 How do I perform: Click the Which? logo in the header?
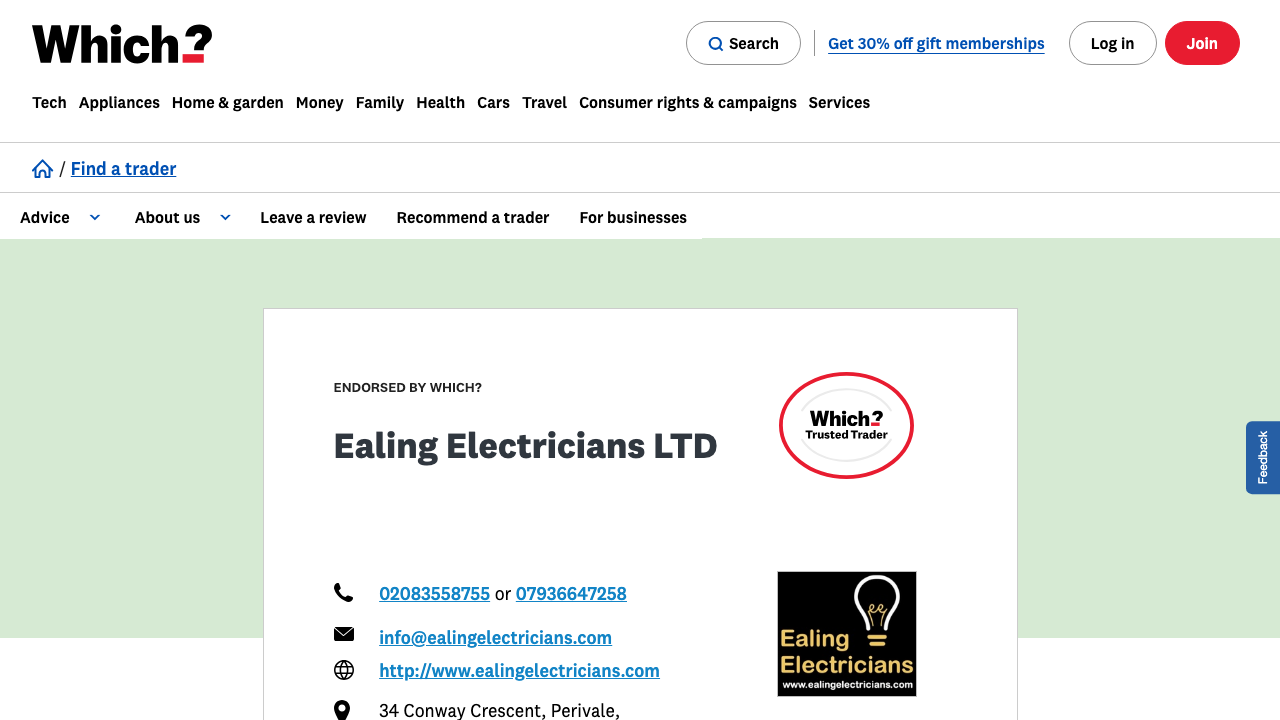pyautogui.click(x=120, y=43)
